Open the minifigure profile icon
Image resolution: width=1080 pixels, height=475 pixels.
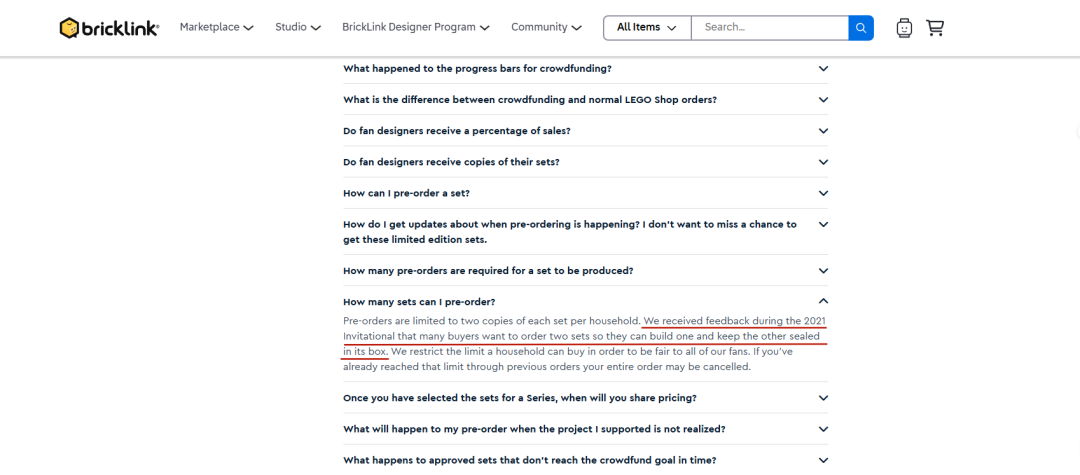[x=904, y=28]
